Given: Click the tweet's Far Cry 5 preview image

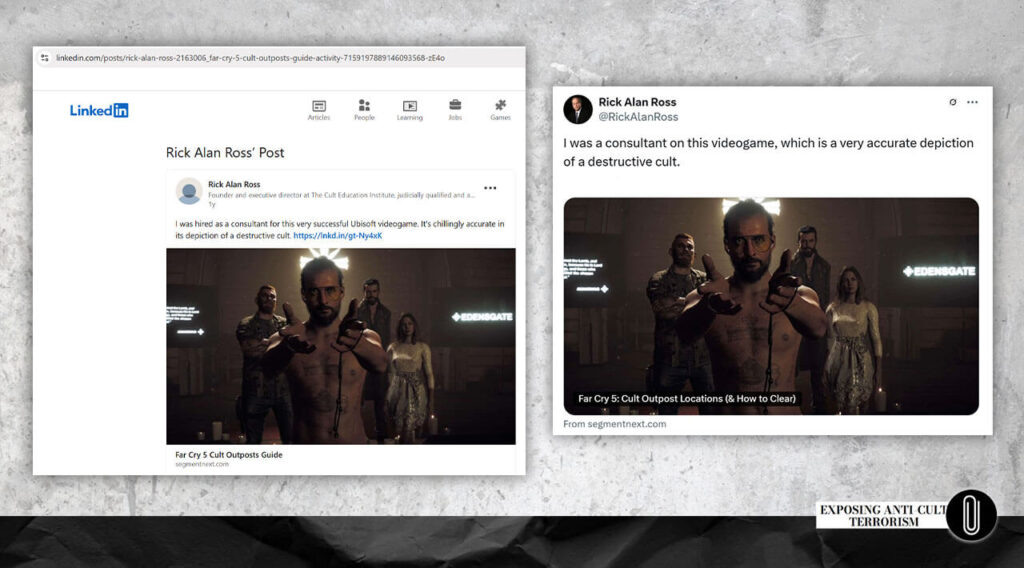Looking at the screenshot, I should click(x=771, y=306).
